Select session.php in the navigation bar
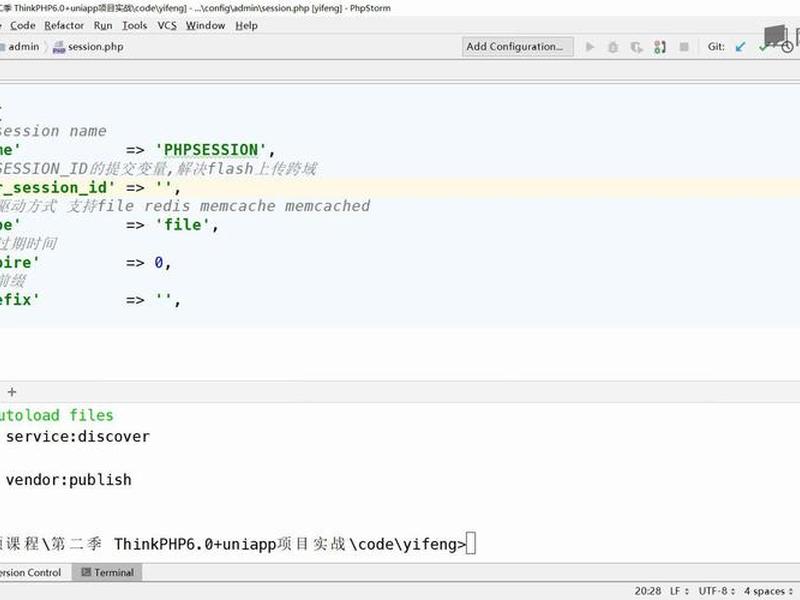 (95, 46)
